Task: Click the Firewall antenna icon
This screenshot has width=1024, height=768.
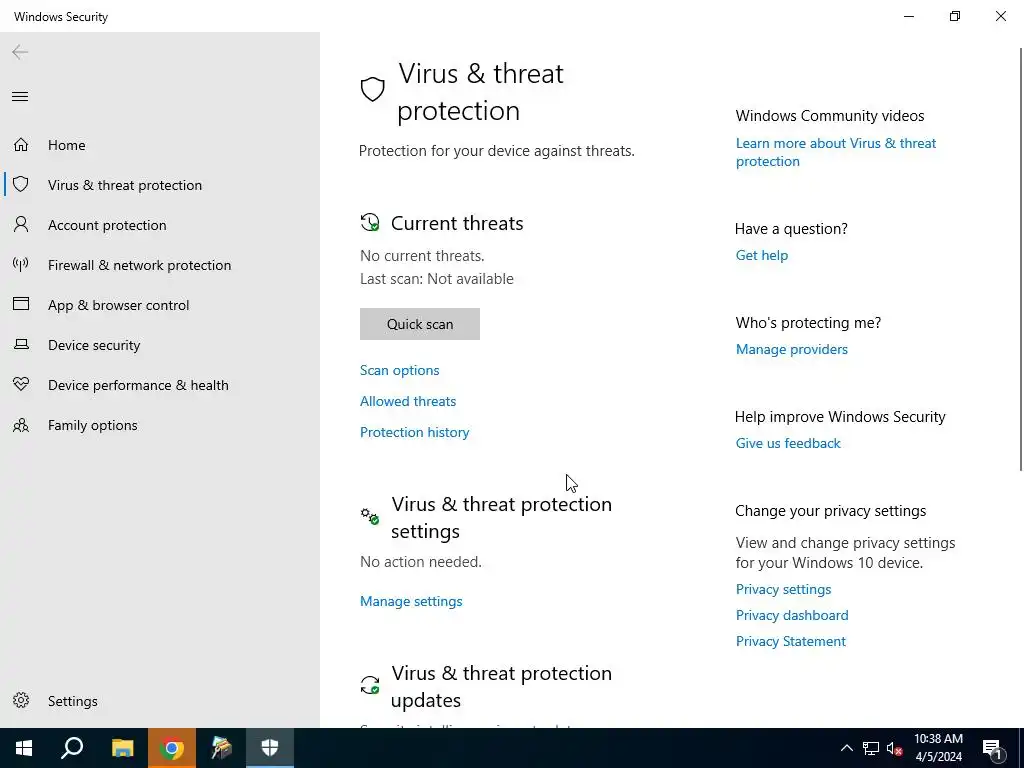Action: pos(21,264)
